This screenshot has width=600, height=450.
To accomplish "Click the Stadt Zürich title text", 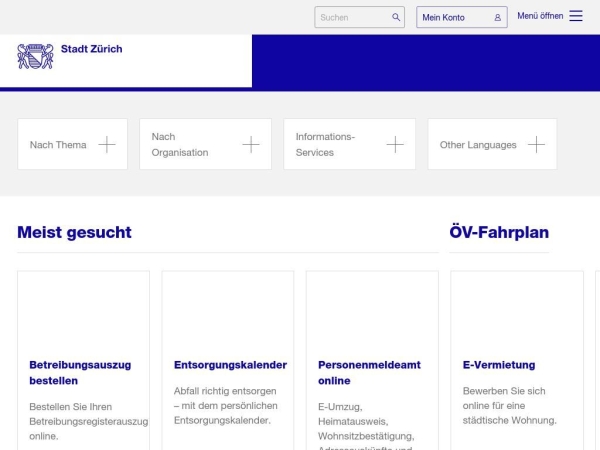I will [91, 49].
